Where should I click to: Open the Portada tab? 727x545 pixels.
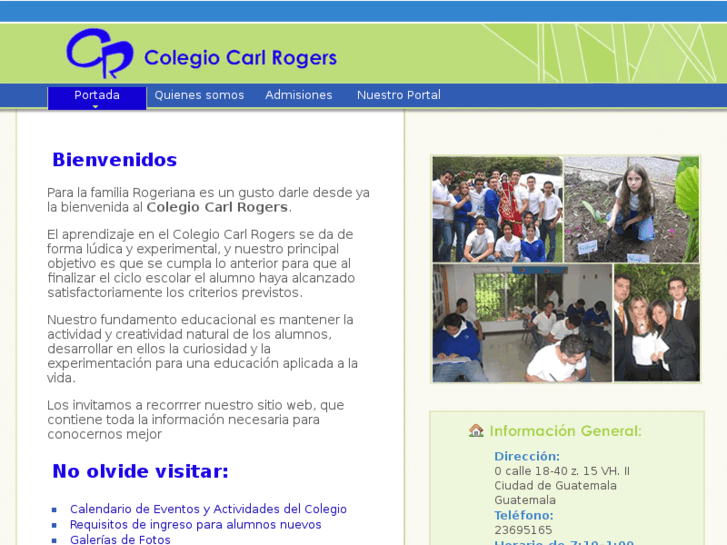click(97, 98)
